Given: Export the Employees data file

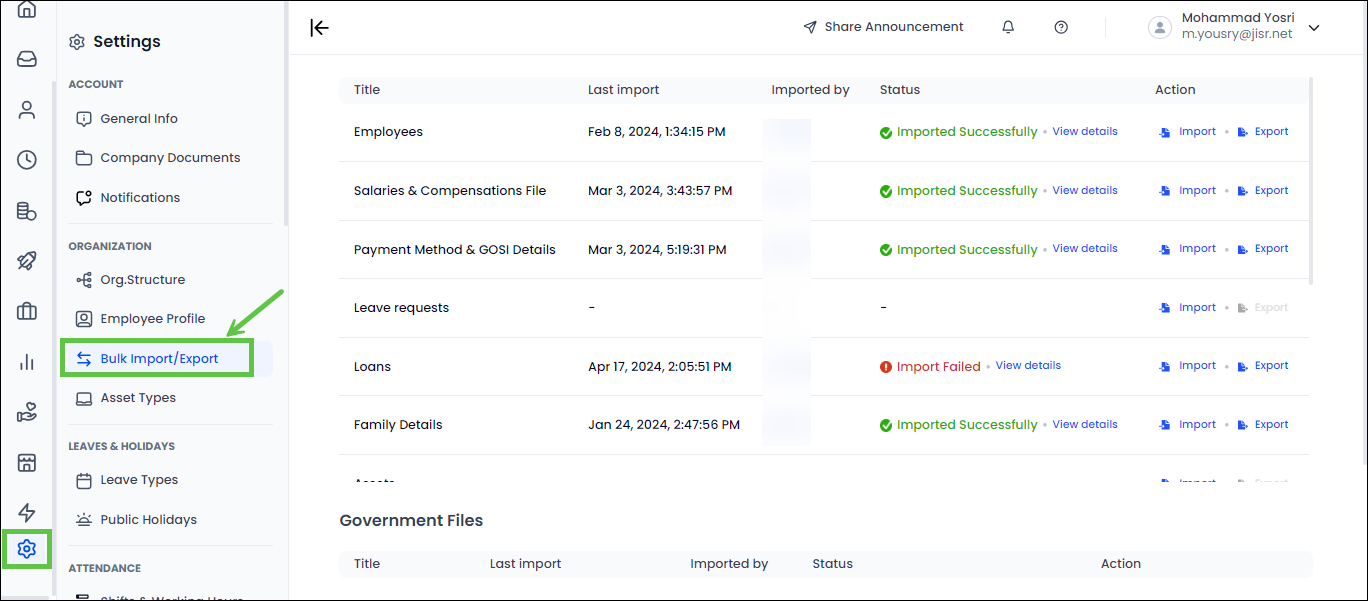Looking at the screenshot, I should pos(1263,132).
